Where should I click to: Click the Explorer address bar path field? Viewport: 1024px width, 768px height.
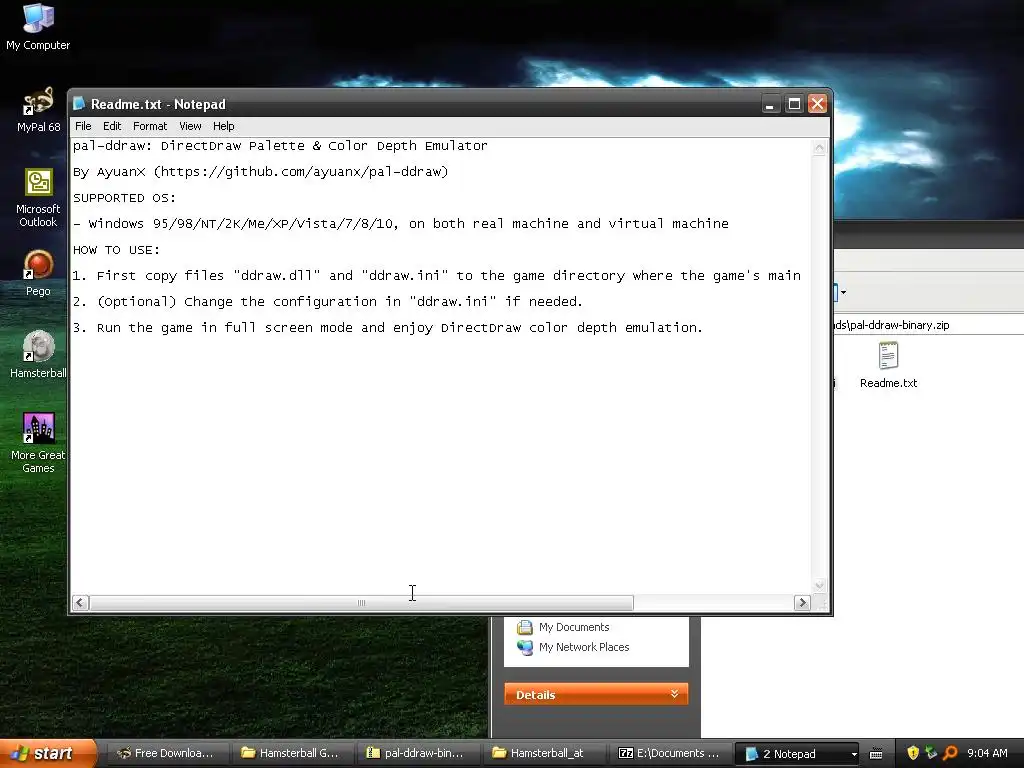(927, 325)
